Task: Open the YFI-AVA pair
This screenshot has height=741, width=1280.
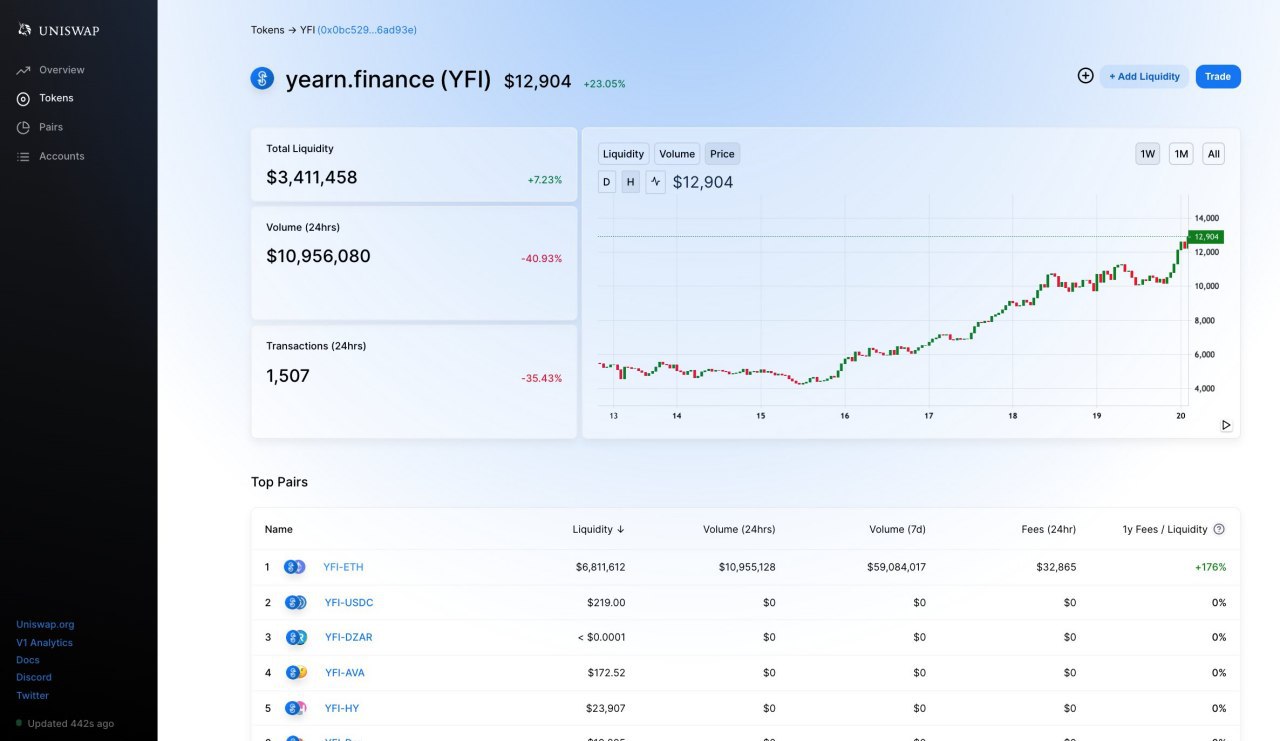Action: [345, 673]
